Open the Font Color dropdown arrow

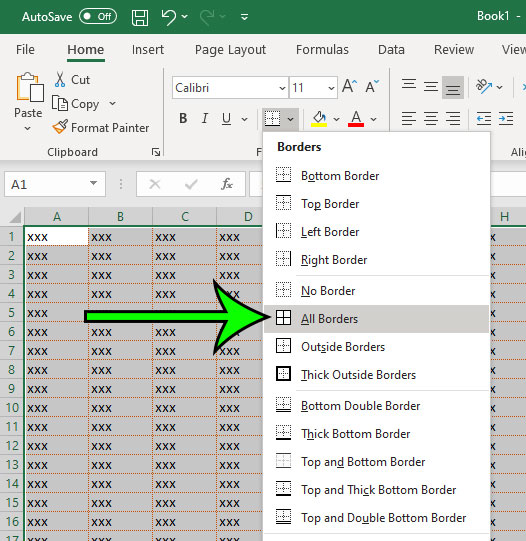pos(373,119)
